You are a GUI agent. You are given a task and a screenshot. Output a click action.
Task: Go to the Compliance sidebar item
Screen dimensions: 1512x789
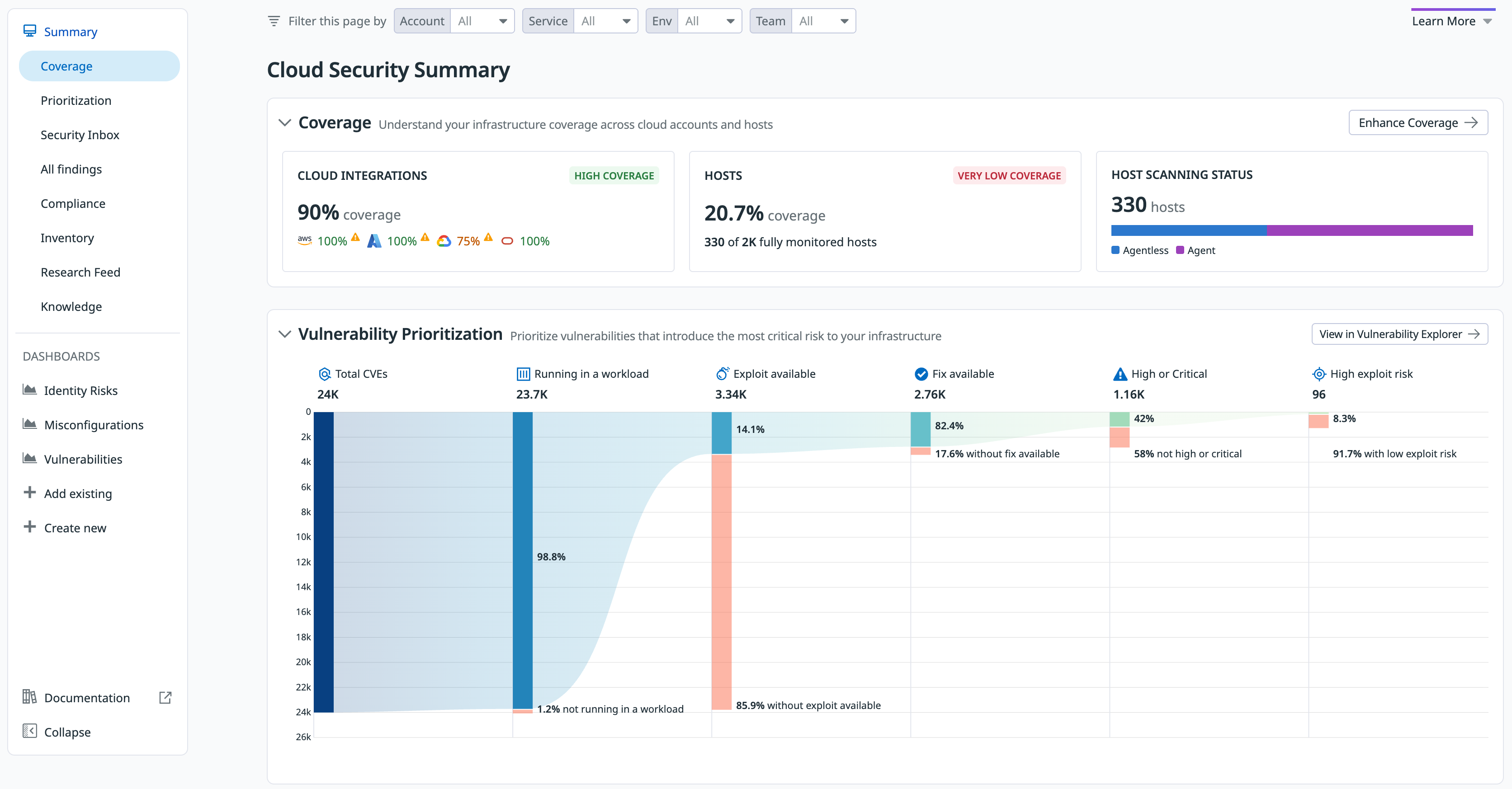(x=73, y=203)
